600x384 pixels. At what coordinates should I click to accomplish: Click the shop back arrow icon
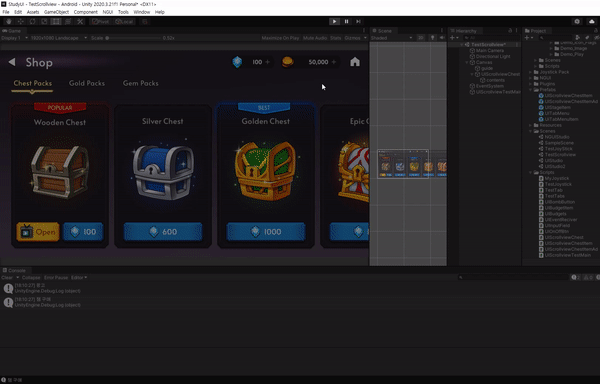[x=12, y=62]
